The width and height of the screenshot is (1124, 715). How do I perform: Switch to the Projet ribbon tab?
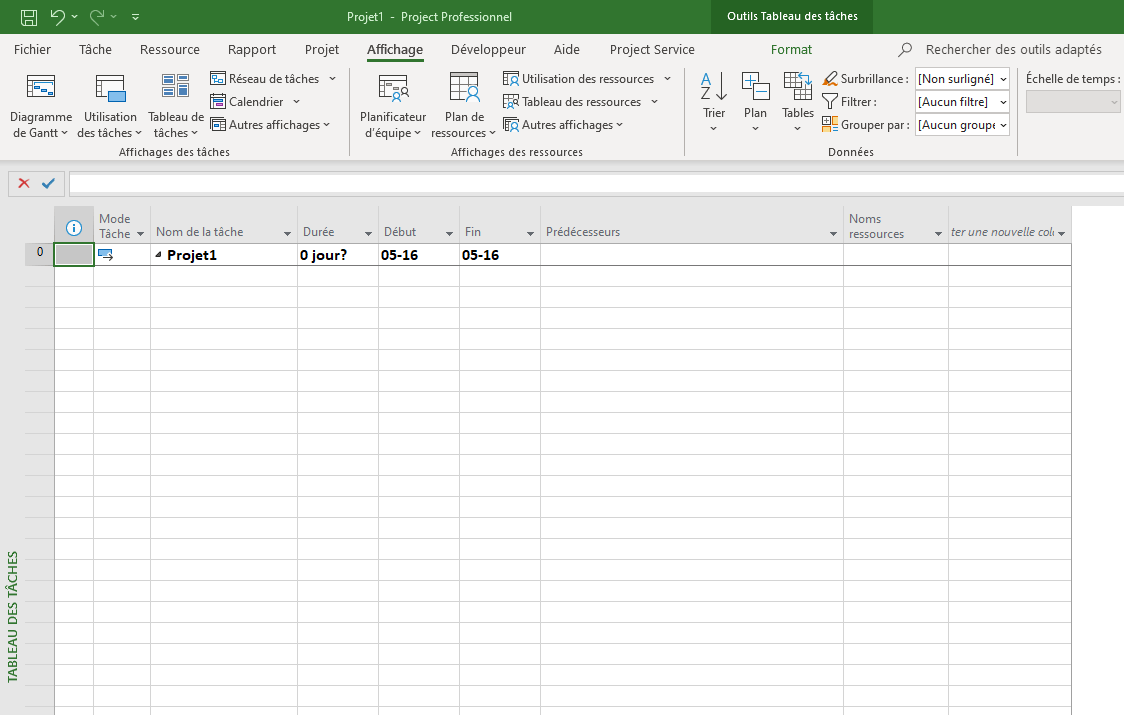(x=322, y=49)
